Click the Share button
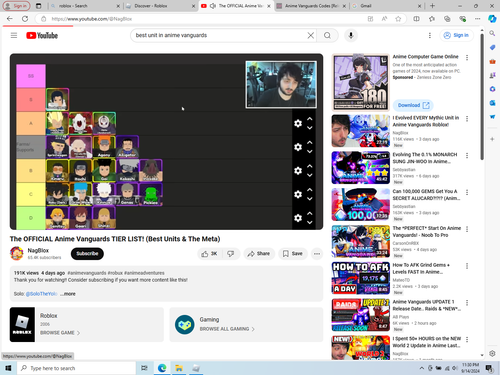 point(258,254)
